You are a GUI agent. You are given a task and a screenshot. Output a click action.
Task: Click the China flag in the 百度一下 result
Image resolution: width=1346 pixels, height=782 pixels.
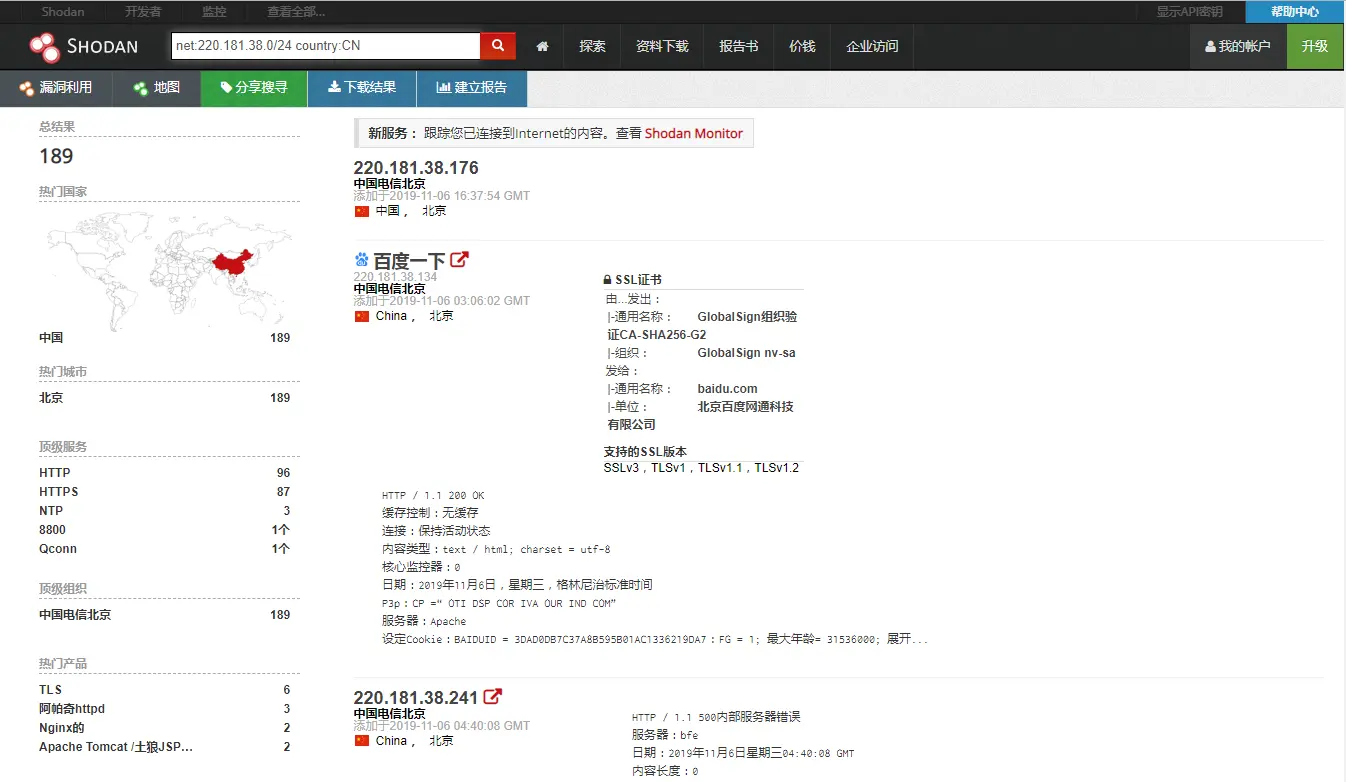(x=362, y=316)
